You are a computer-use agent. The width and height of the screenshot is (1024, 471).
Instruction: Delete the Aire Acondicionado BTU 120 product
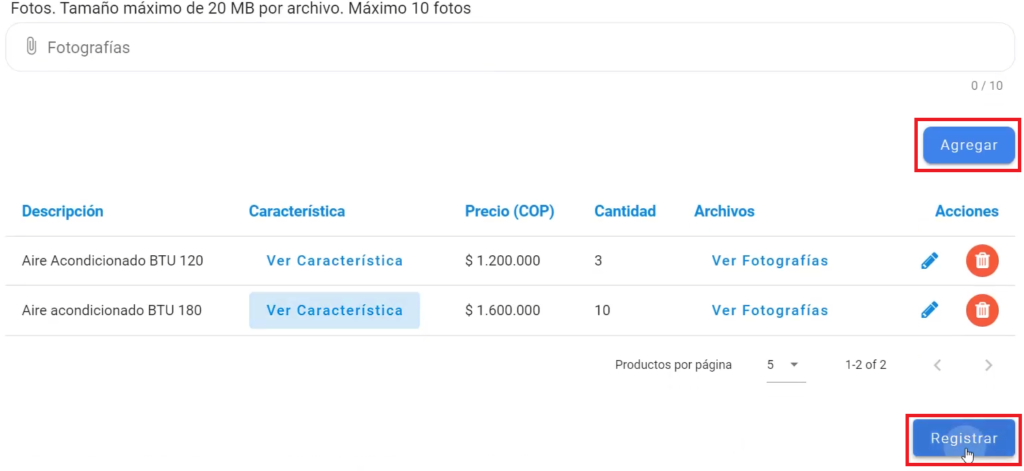tap(982, 261)
